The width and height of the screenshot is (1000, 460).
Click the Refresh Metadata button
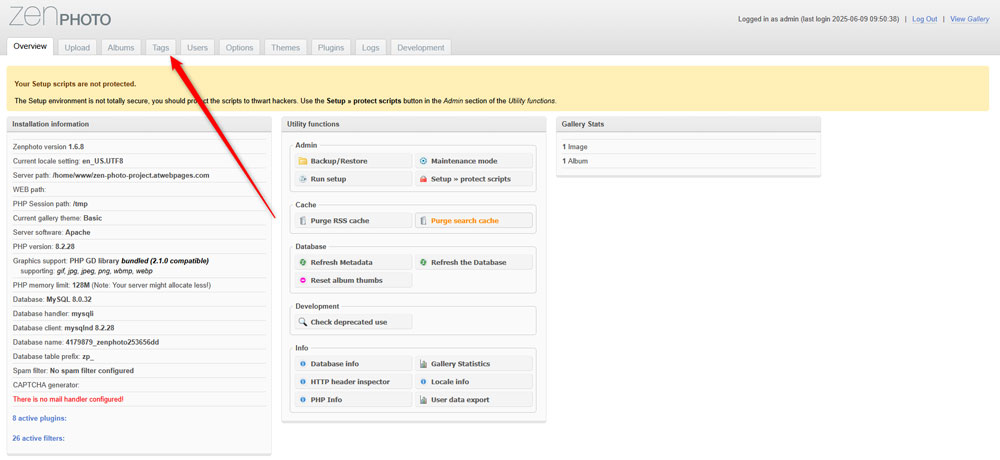click(x=353, y=262)
